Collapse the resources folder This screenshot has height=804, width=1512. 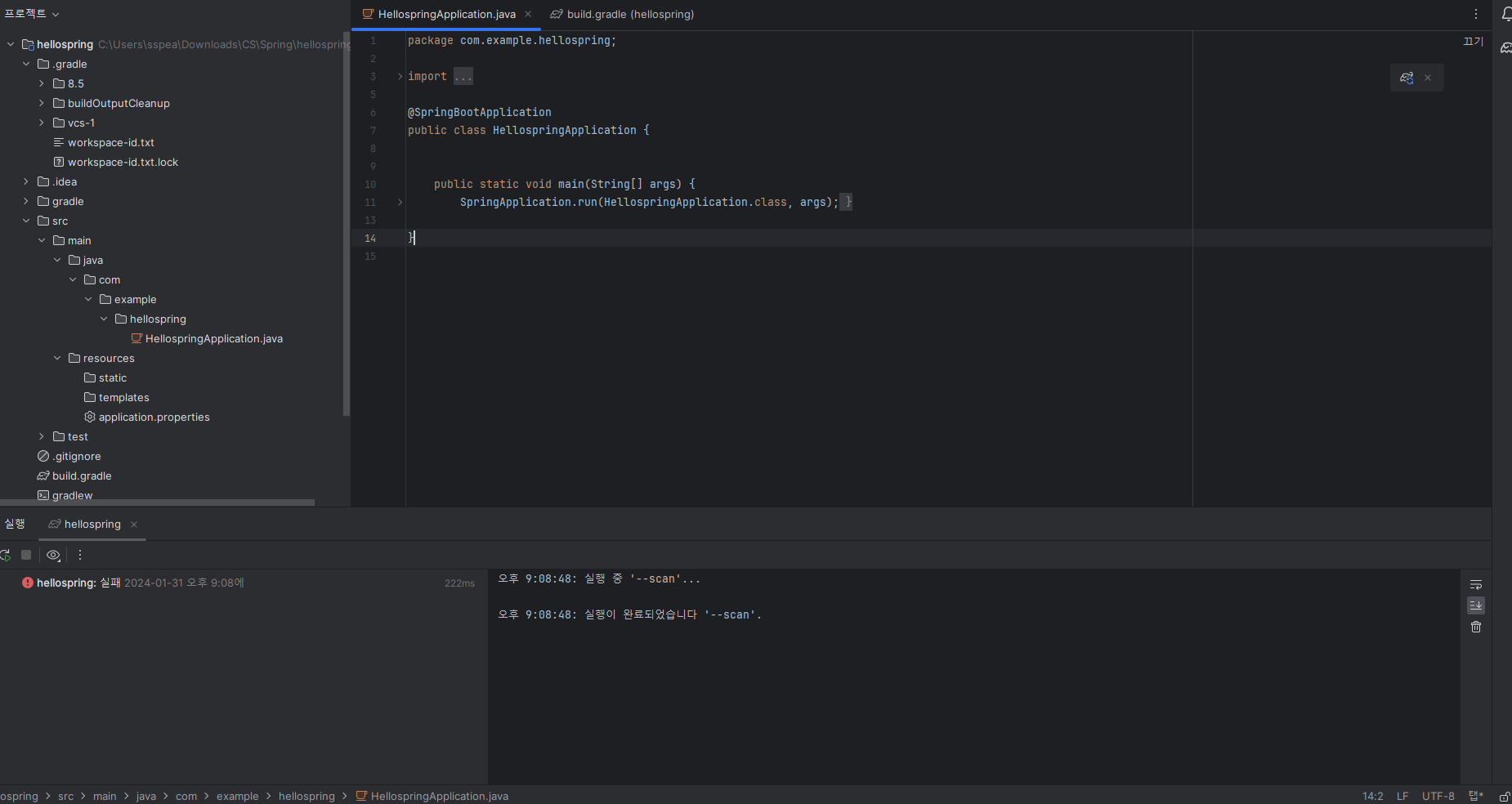click(x=57, y=358)
